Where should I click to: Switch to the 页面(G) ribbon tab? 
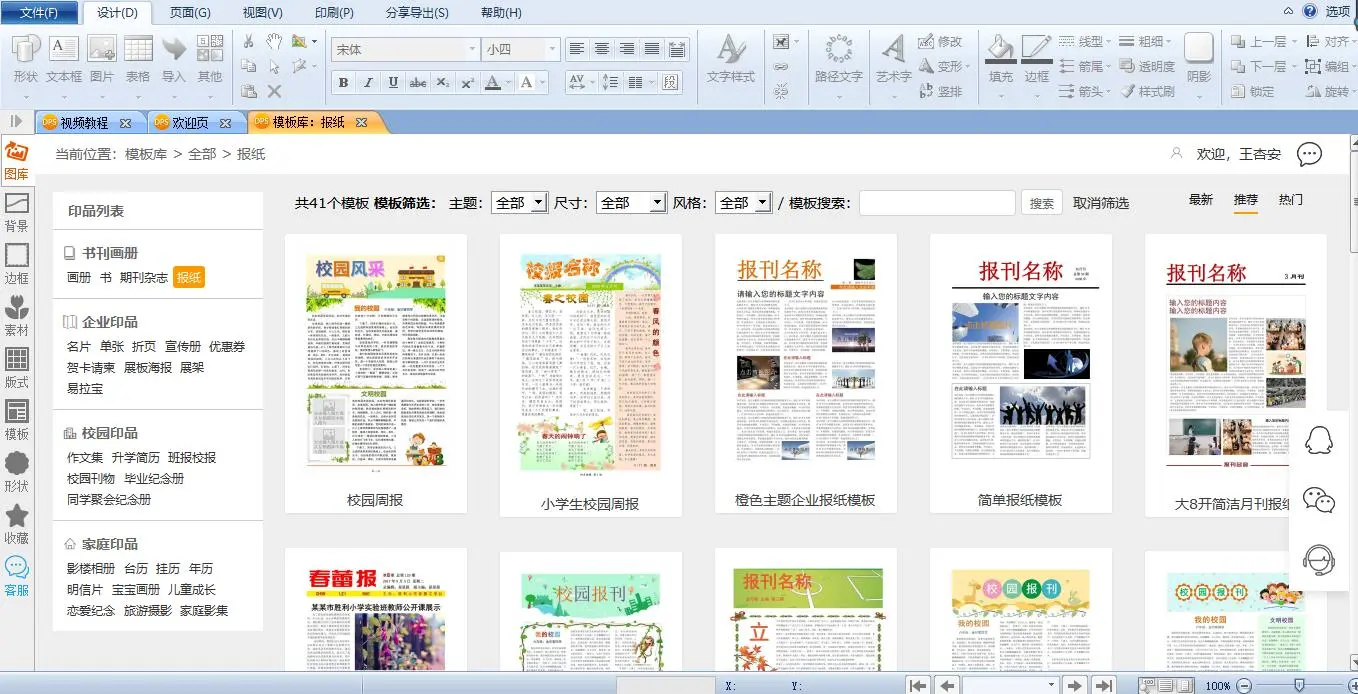click(x=190, y=13)
